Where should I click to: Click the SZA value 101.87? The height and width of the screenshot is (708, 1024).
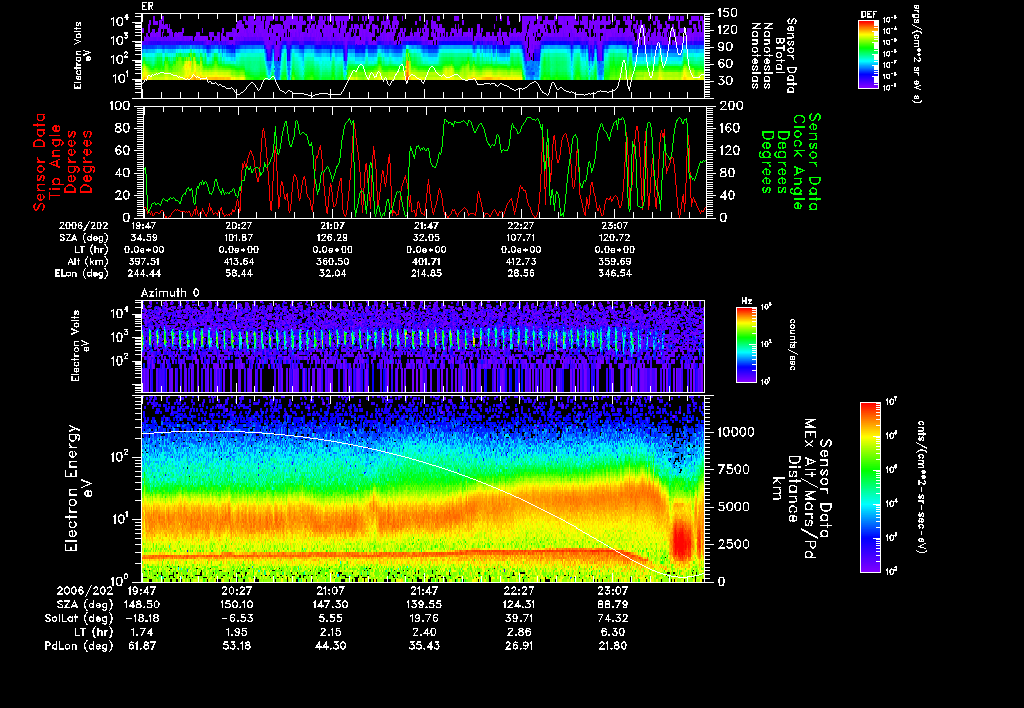238,238
